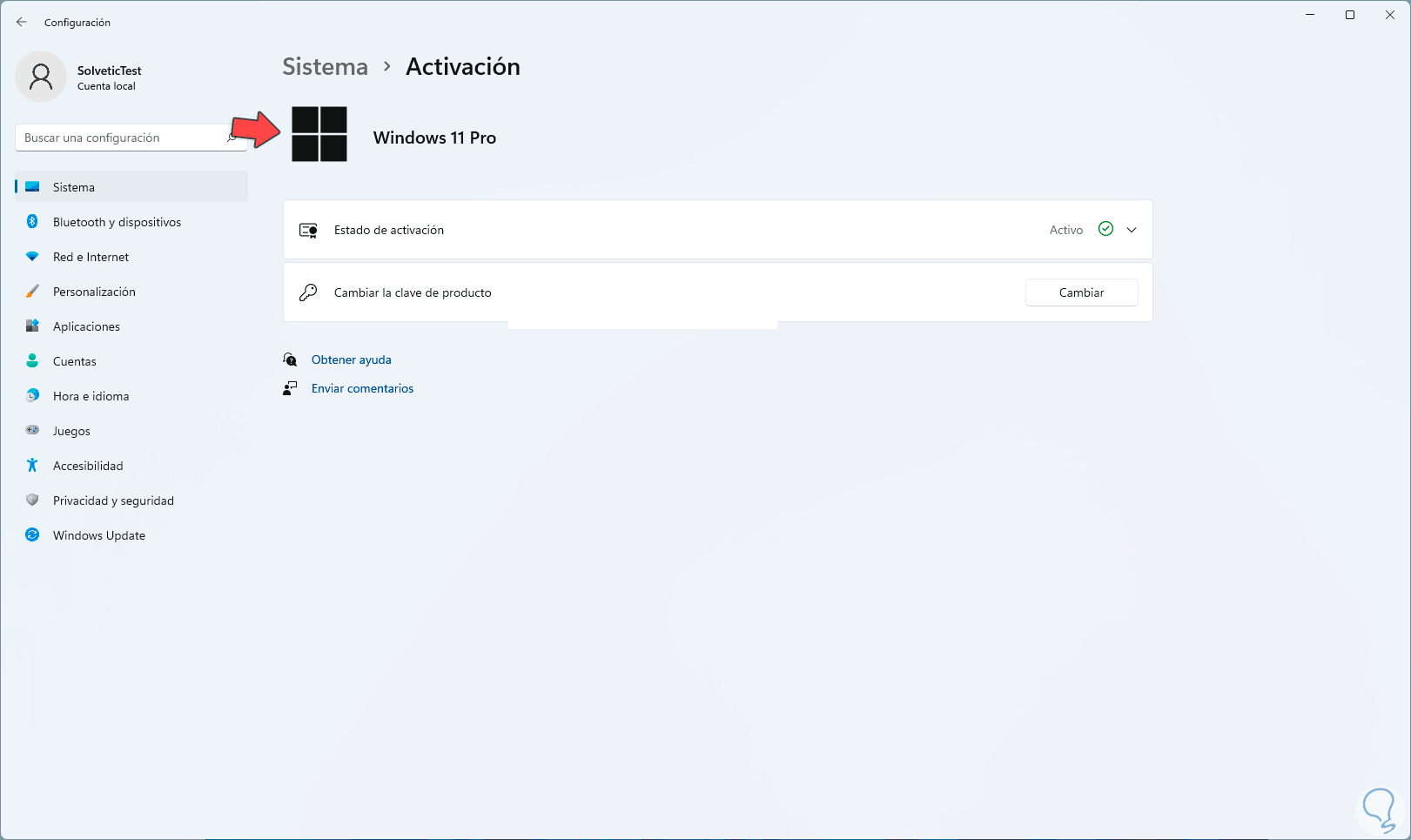Open Privacidad y seguridad

click(x=131, y=501)
